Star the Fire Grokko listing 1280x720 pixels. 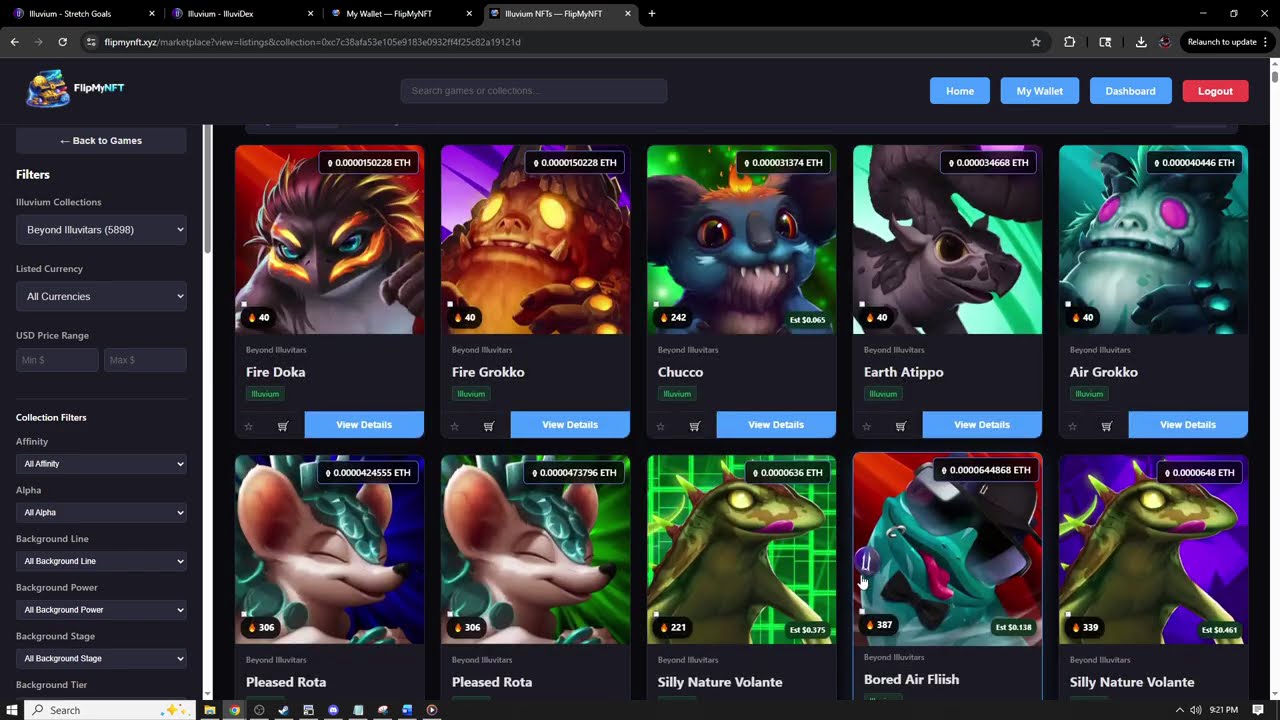click(x=455, y=426)
